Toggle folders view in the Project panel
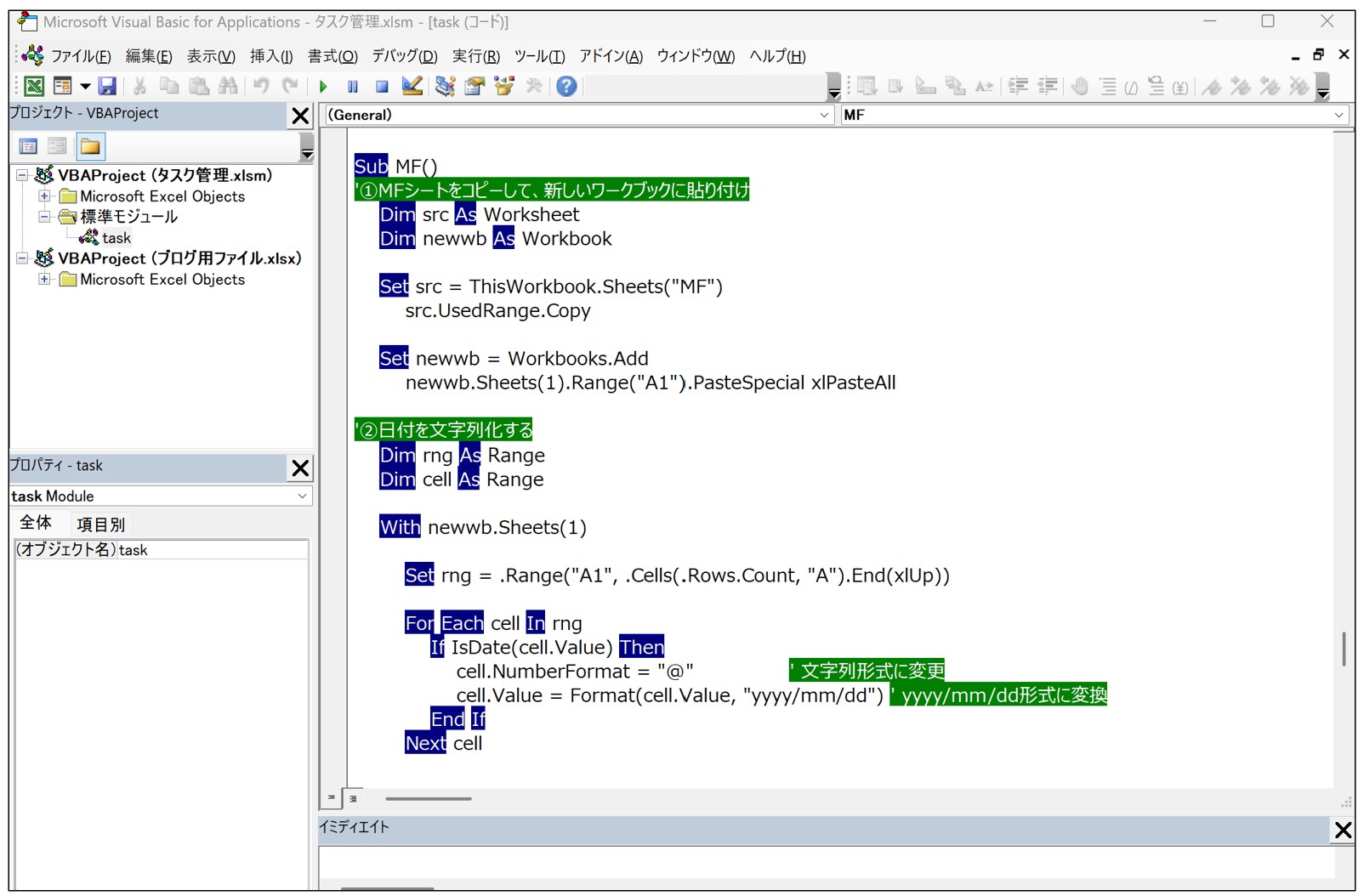The height and width of the screenshot is (896, 1364). (90, 147)
